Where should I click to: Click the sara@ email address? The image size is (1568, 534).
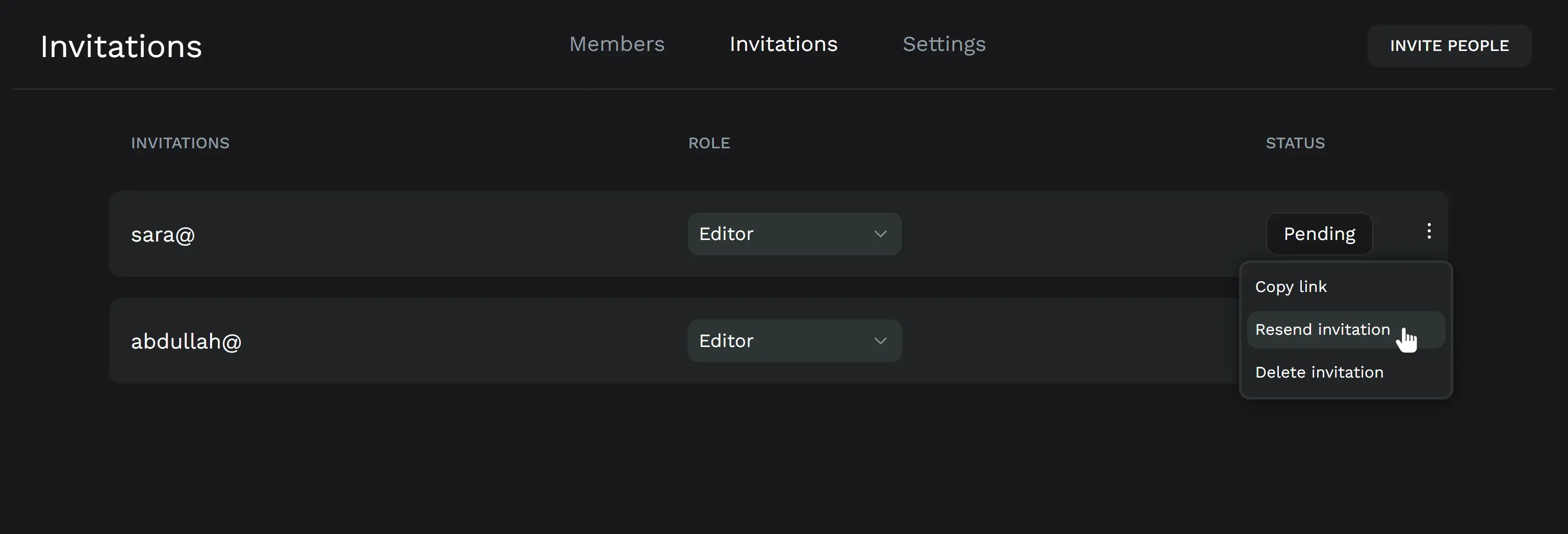163,235
